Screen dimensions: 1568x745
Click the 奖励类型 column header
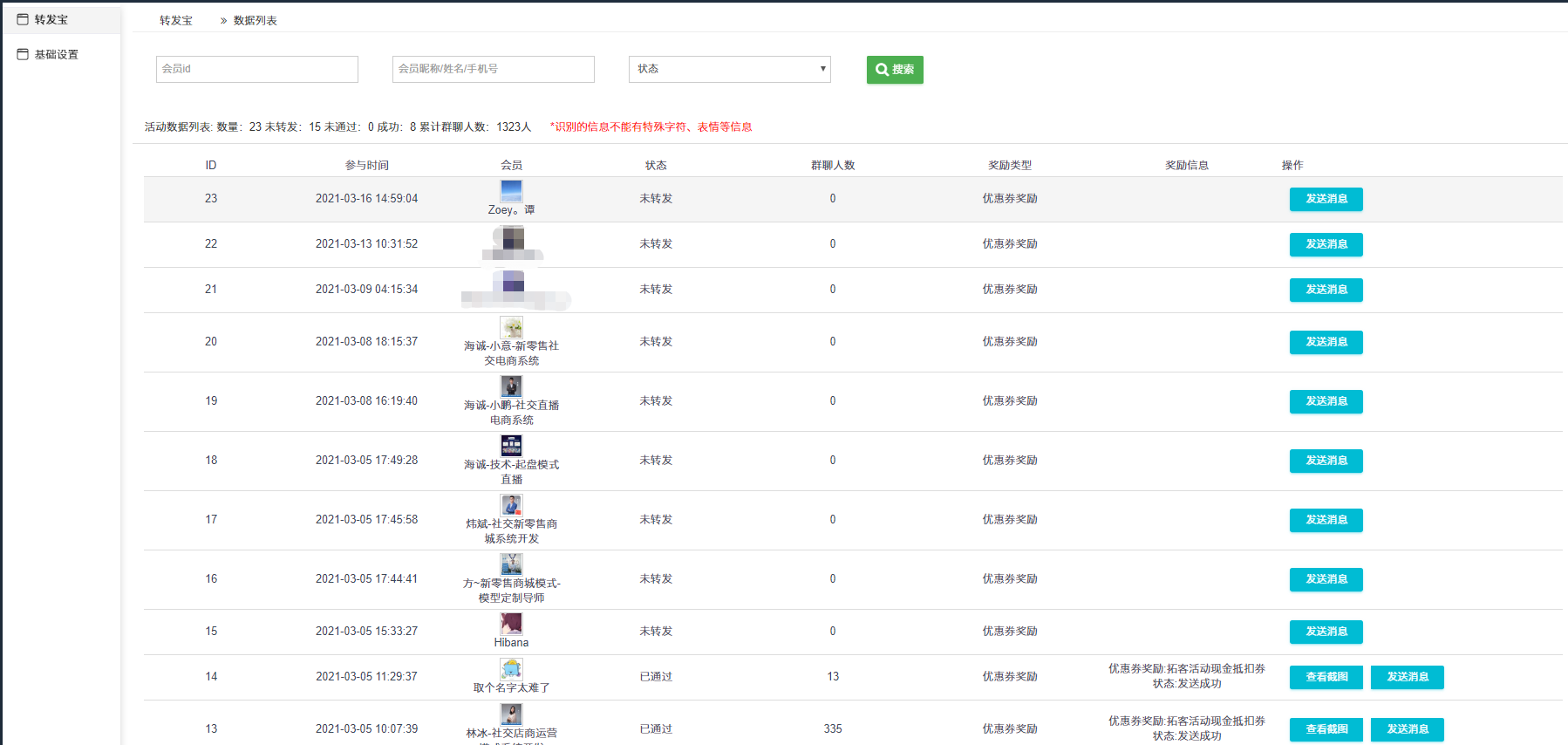[x=1010, y=165]
